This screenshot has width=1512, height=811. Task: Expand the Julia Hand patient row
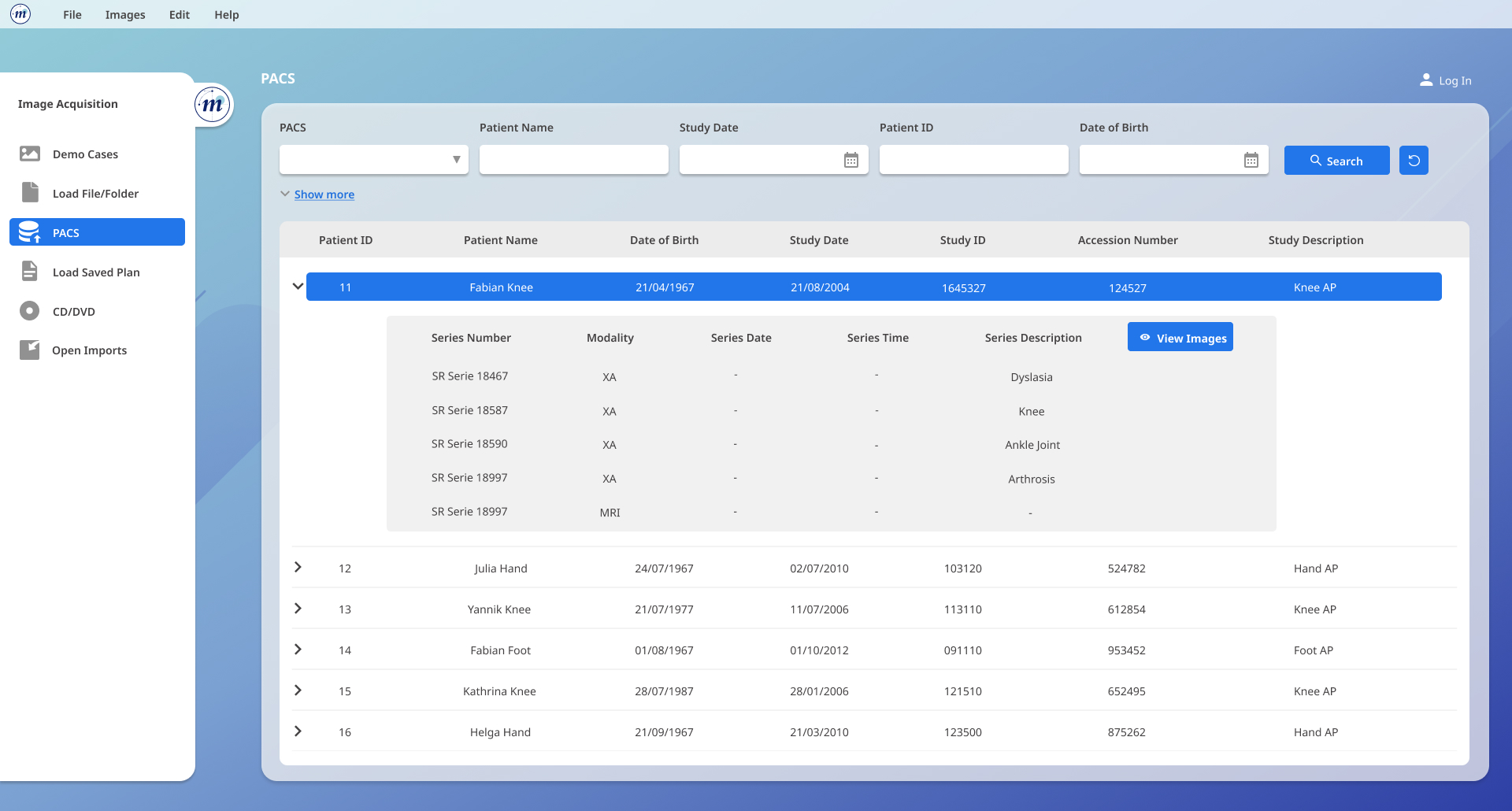point(298,567)
